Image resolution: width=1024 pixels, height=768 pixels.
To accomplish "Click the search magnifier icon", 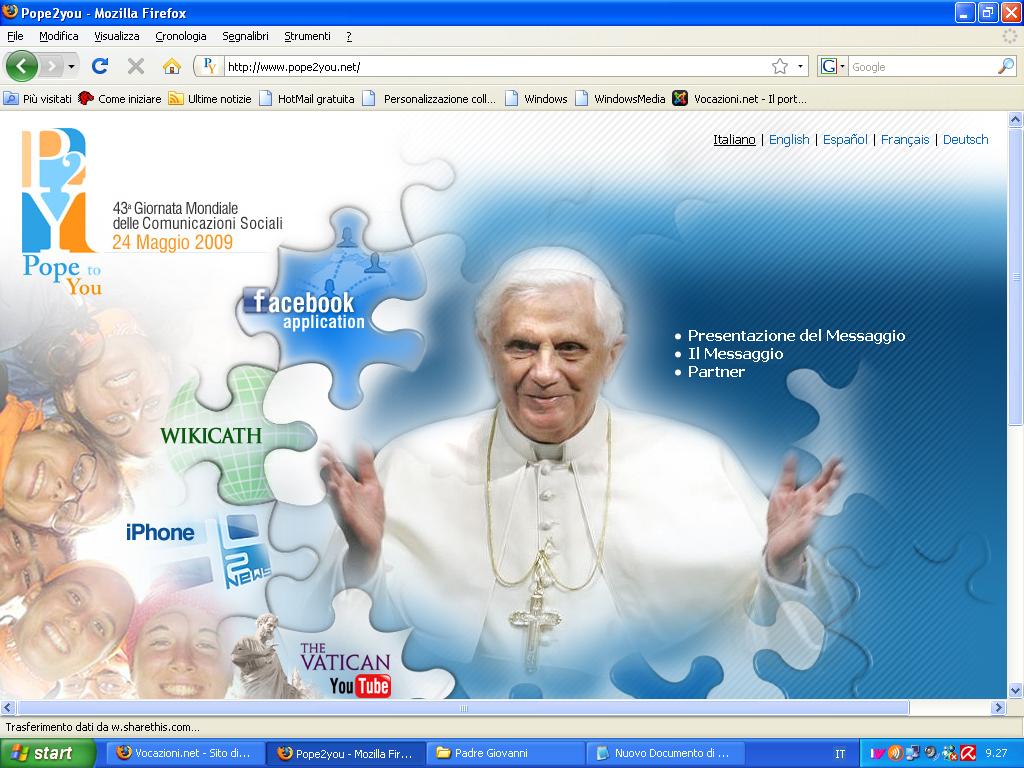I will tap(1006, 66).
